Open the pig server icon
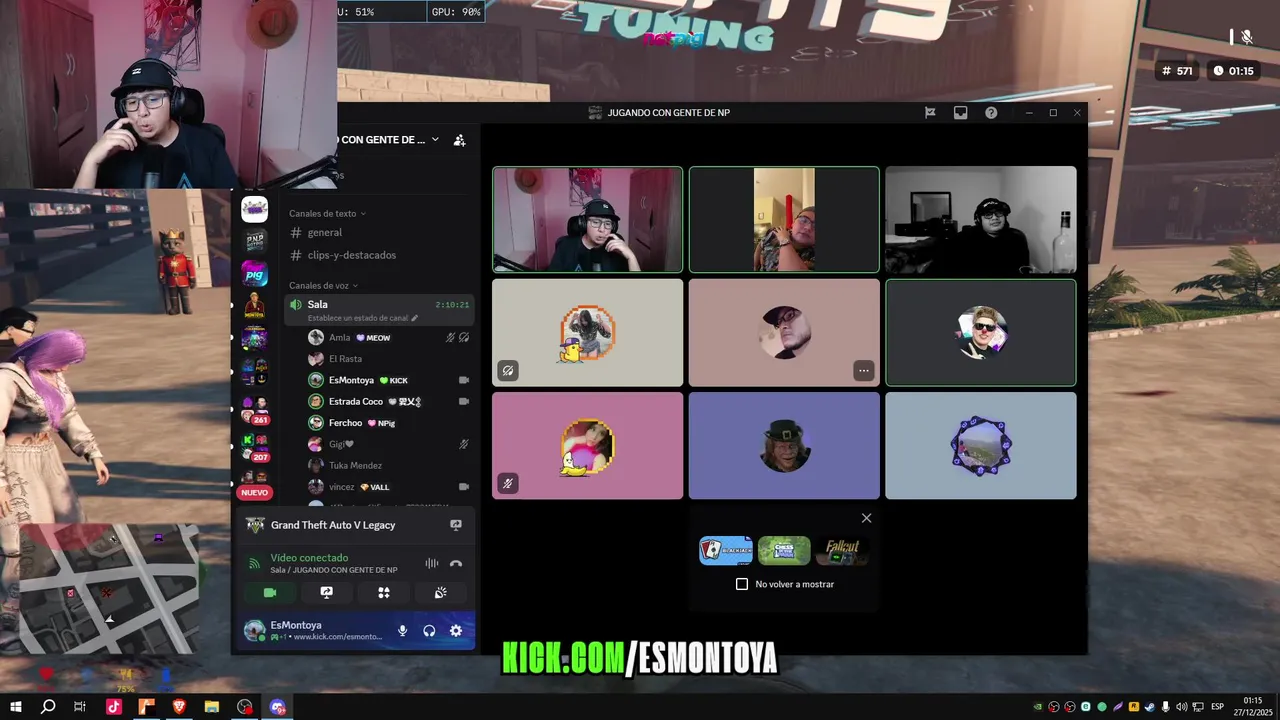The image size is (1280, 720). click(255, 273)
